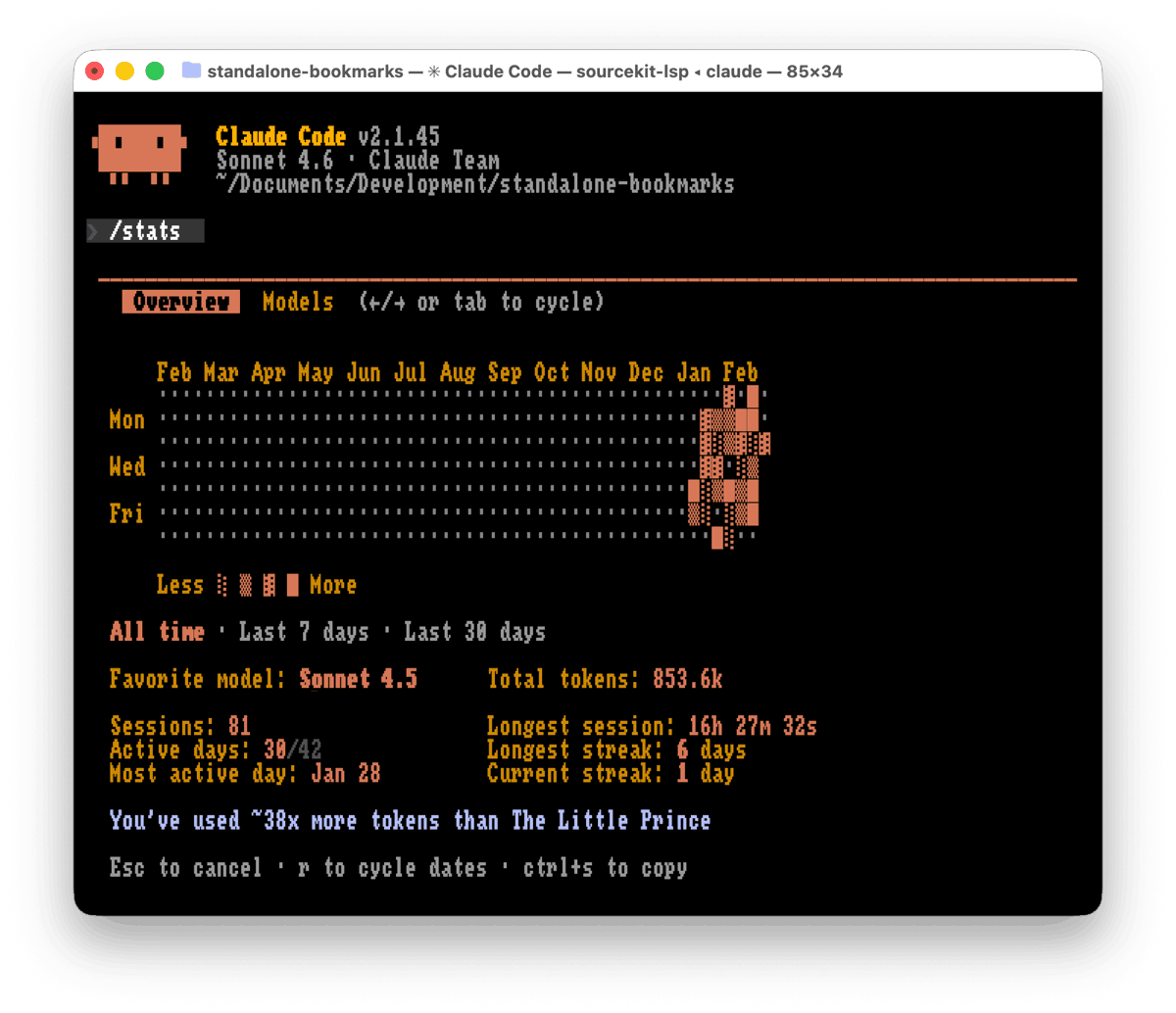Click the Claude Code robot mascot logo
Image resolution: width=1176 pixels, height=1013 pixels.
[138, 153]
